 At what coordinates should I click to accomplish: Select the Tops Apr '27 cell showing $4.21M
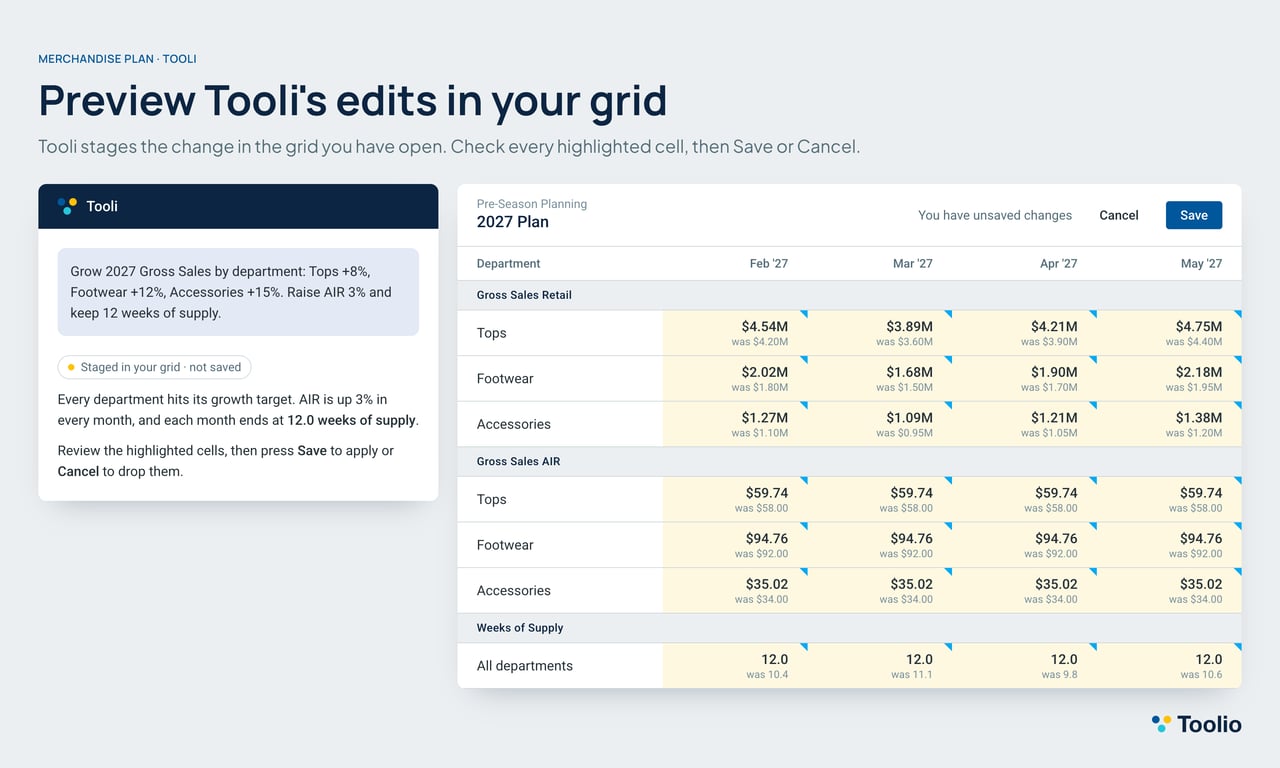point(1025,333)
